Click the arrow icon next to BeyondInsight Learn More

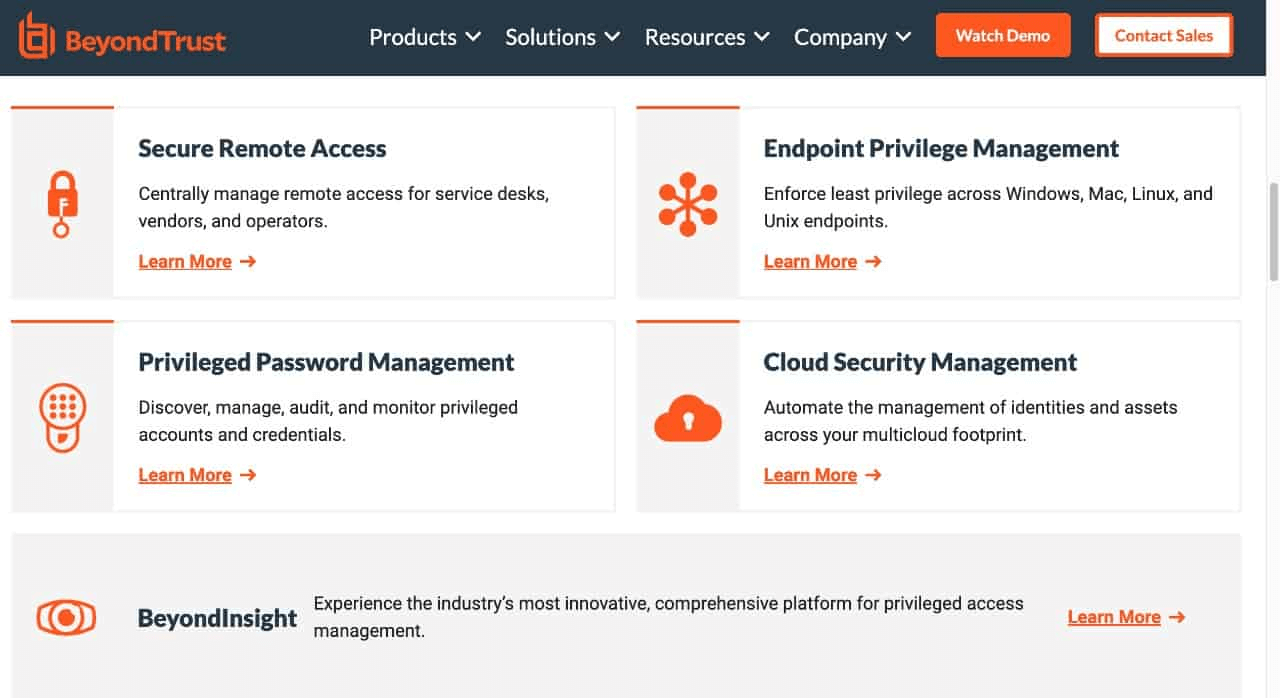click(x=1176, y=617)
